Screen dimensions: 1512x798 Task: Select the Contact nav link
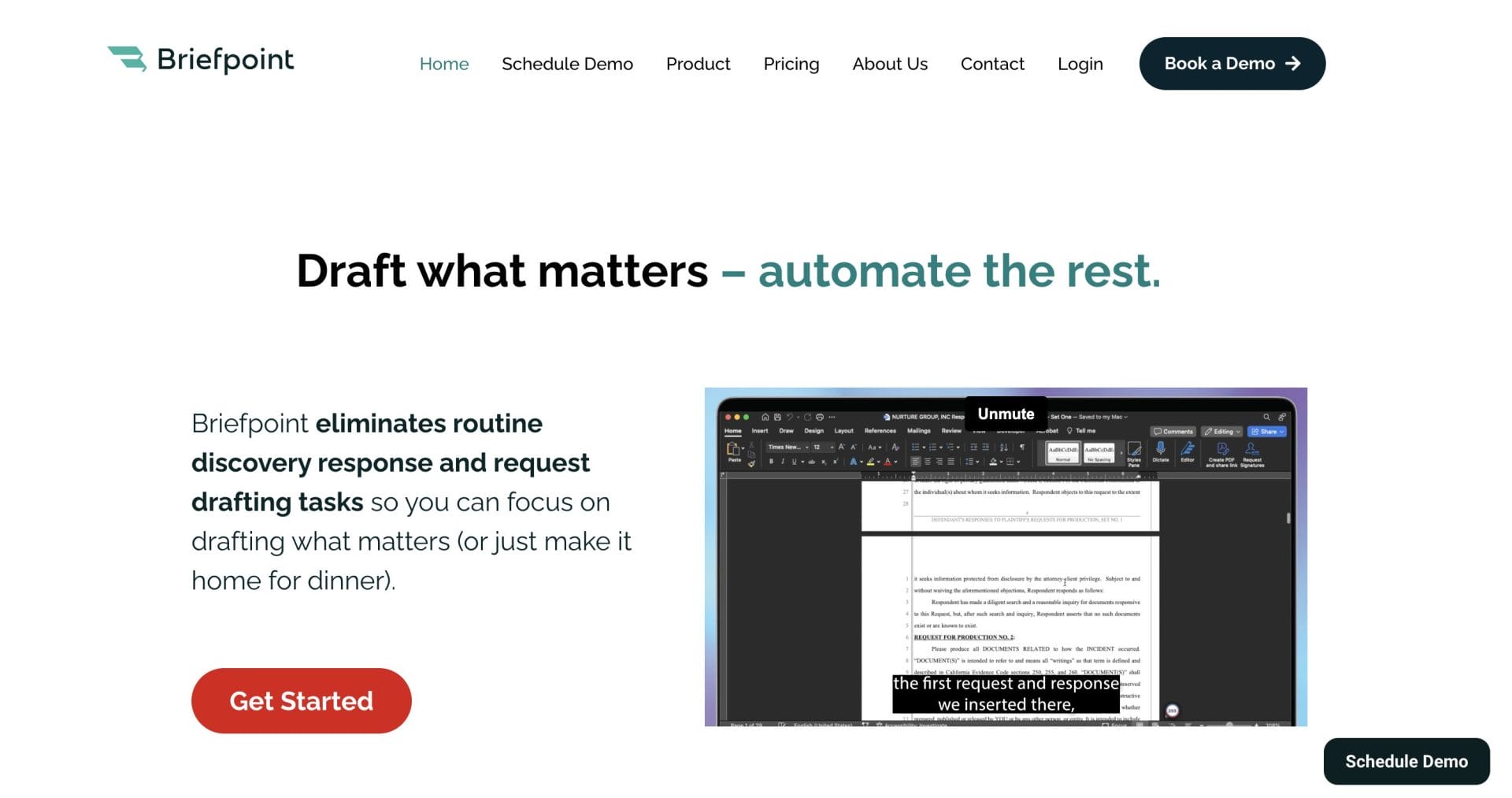(x=992, y=64)
